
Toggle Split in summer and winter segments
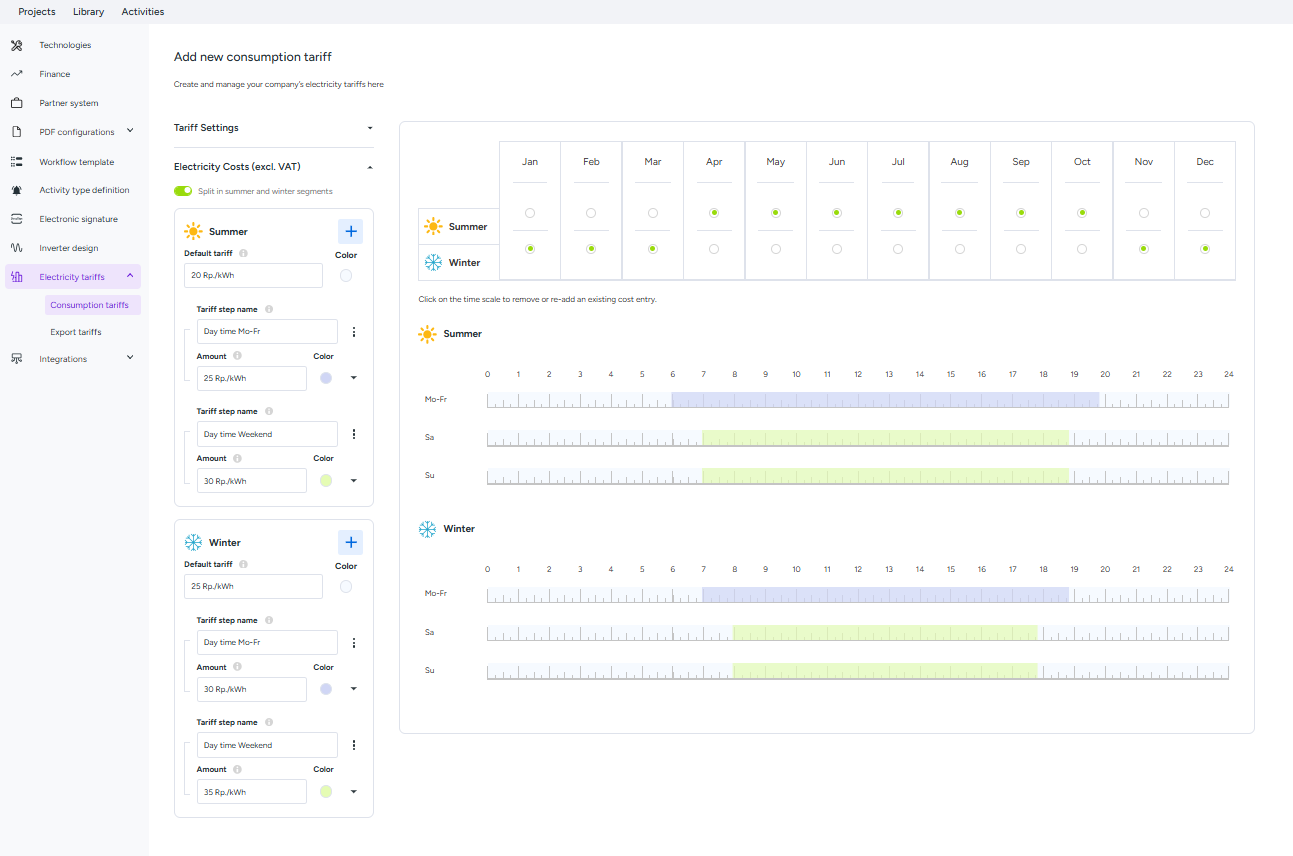[x=183, y=191]
